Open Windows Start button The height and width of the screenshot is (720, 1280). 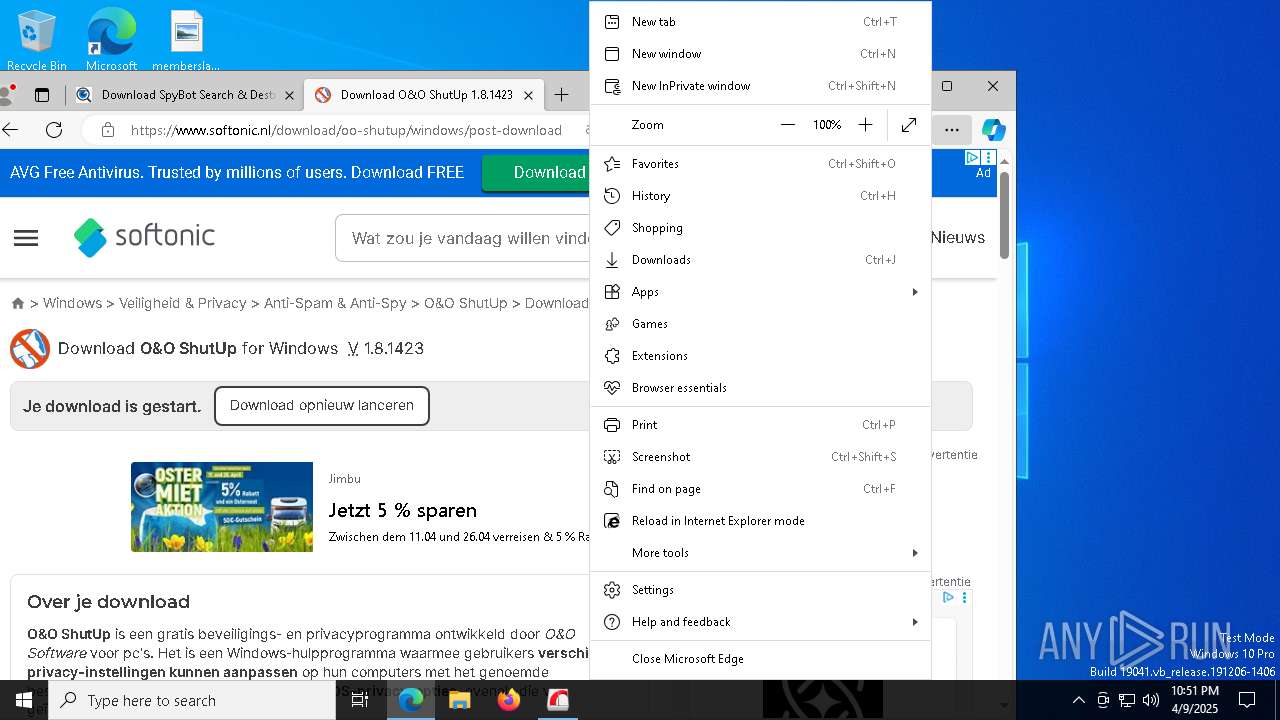coord(24,700)
